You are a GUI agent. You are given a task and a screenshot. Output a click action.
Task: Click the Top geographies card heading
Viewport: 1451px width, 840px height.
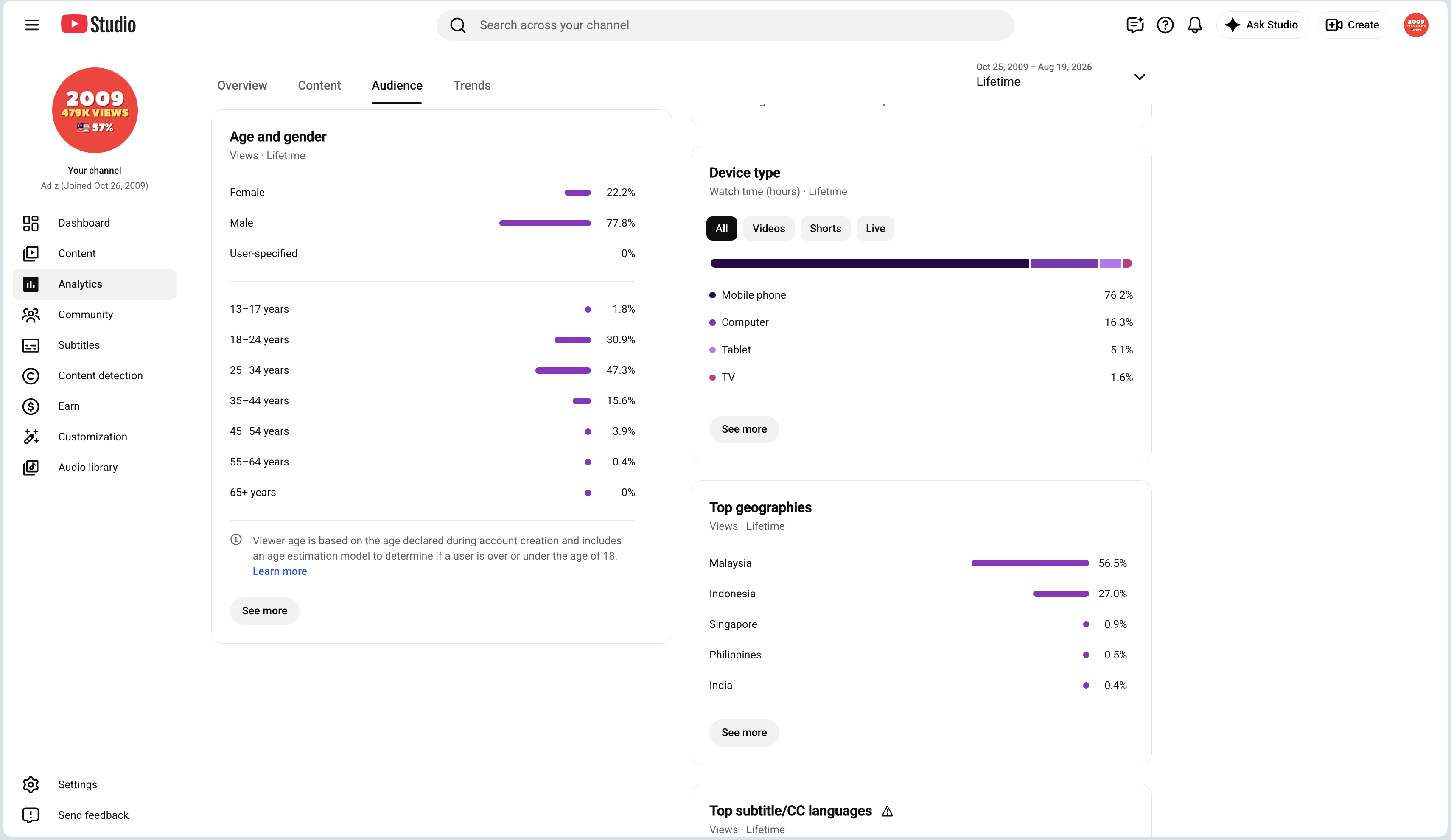[x=760, y=507]
